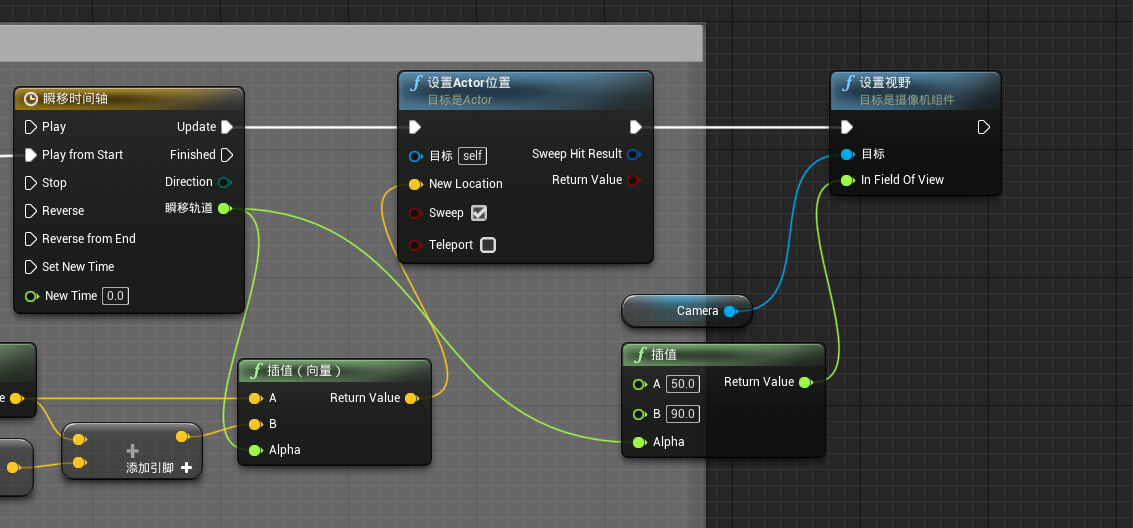Select the 设置Actor位置 node header
1133x528 pixels.
click(x=525, y=91)
